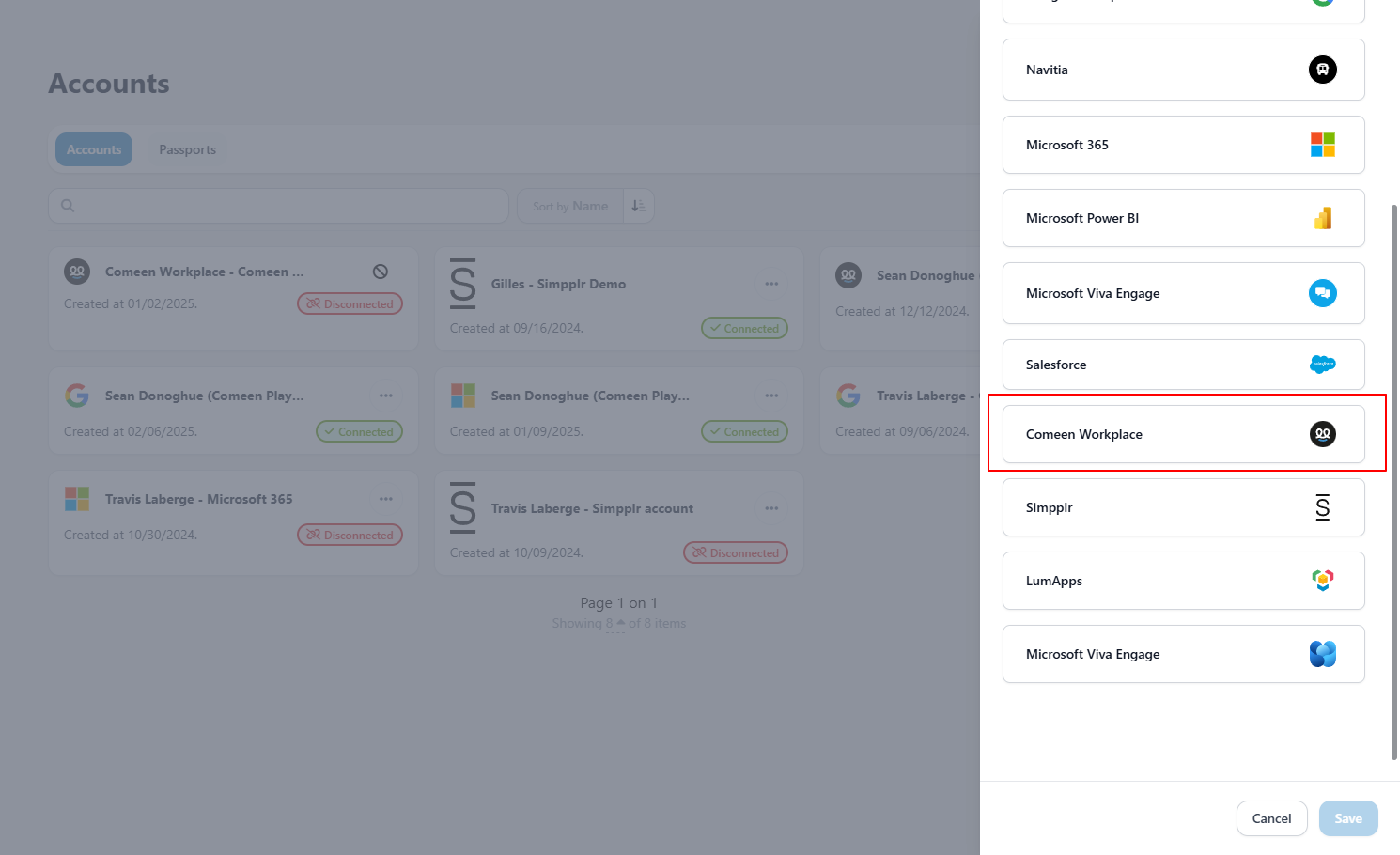1400x855 pixels.
Task: Open options menu on Sean Donoghue Microsoft card
Action: point(771,396)
